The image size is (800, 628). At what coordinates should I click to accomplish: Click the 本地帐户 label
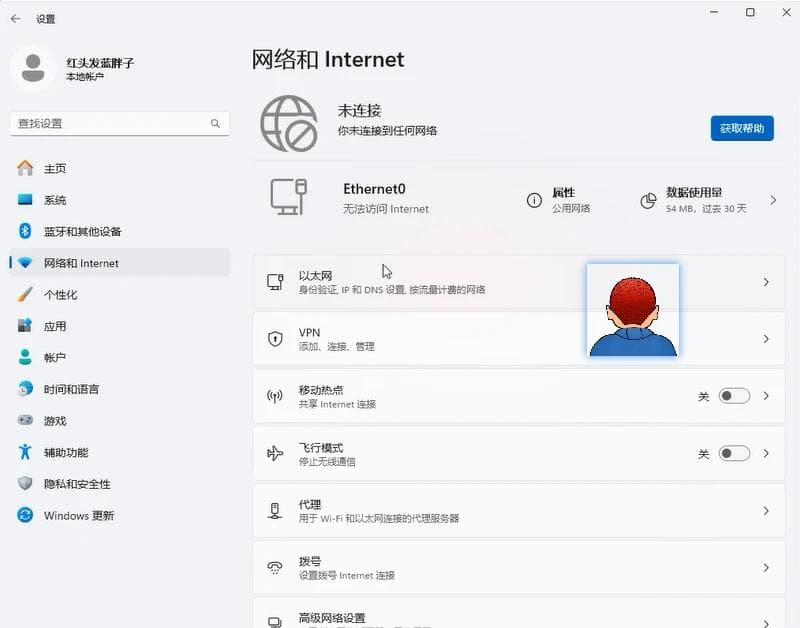click(85, 77)
